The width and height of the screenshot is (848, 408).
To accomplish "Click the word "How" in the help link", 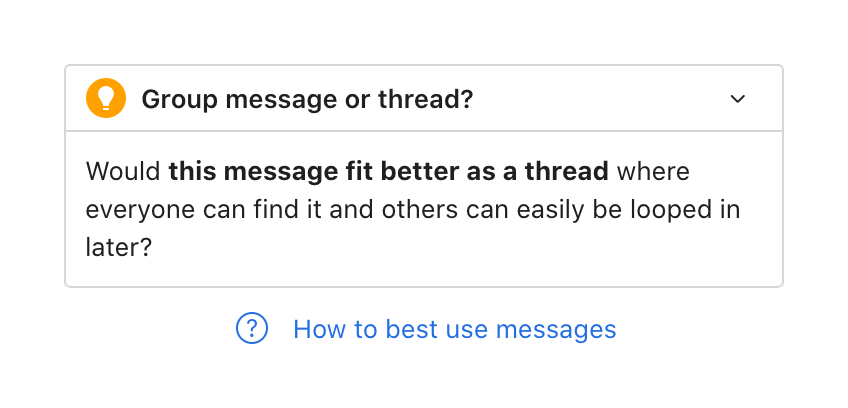I will (314, 329).
